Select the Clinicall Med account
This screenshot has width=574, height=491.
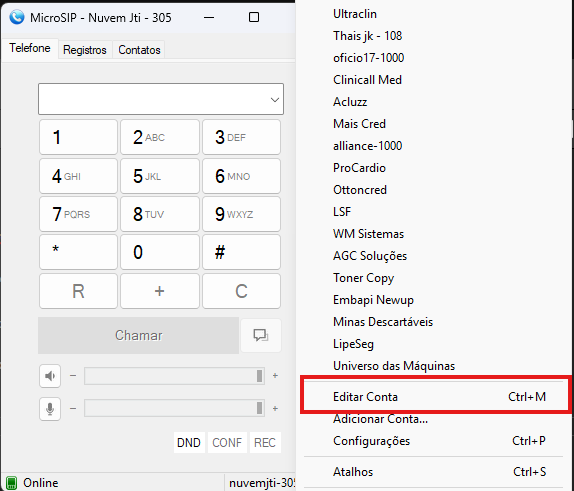pyautogui.click(x=367, y=80)
